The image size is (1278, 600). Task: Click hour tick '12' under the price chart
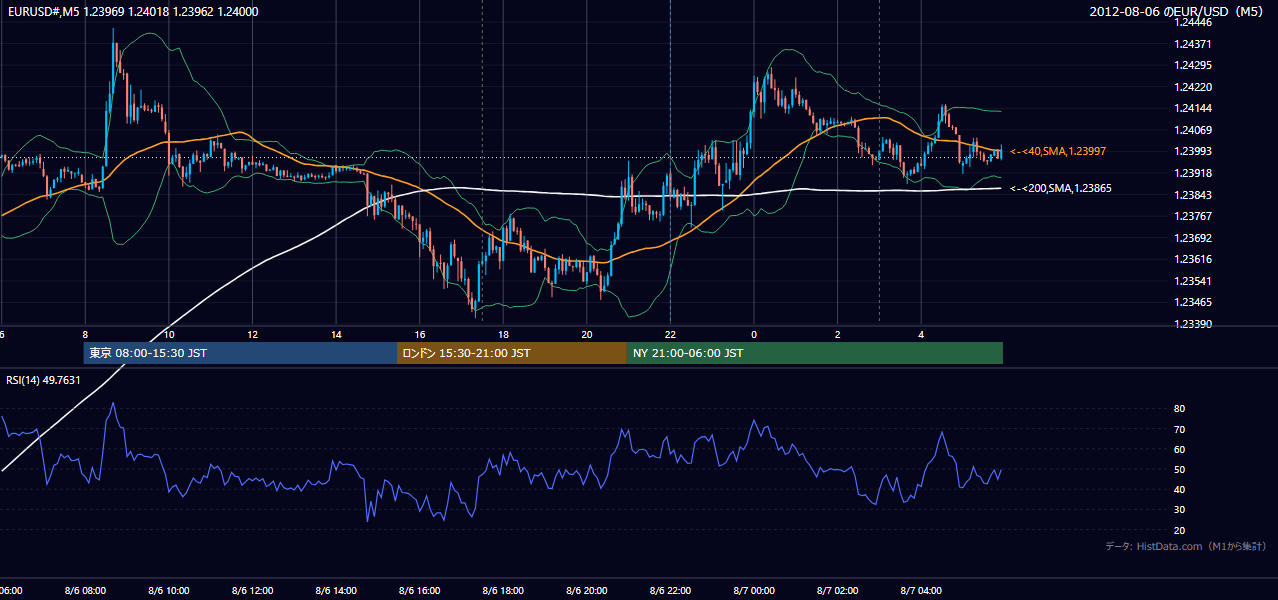pos(252,335)
